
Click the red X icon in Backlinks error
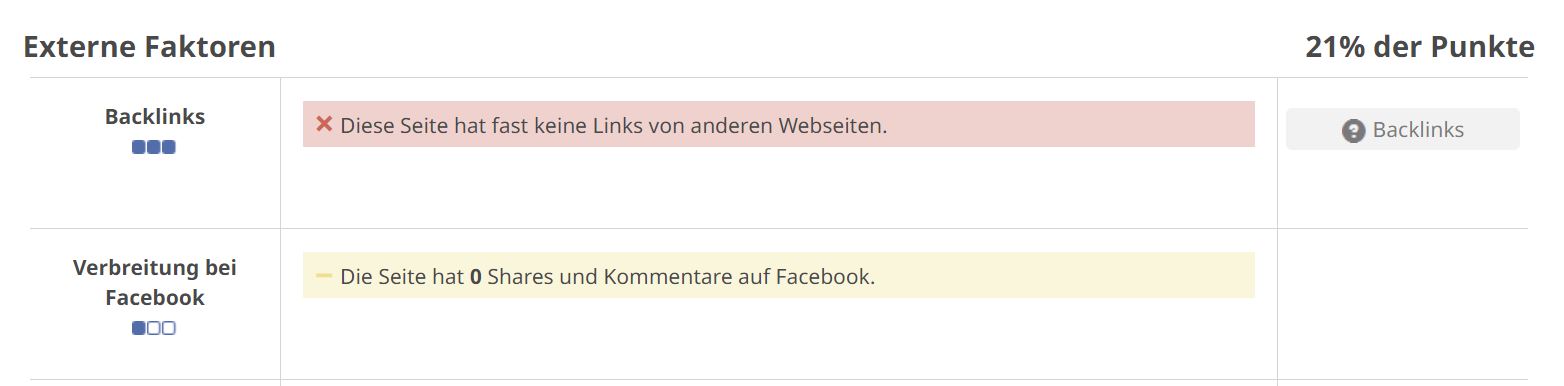(x=324, y=124)
